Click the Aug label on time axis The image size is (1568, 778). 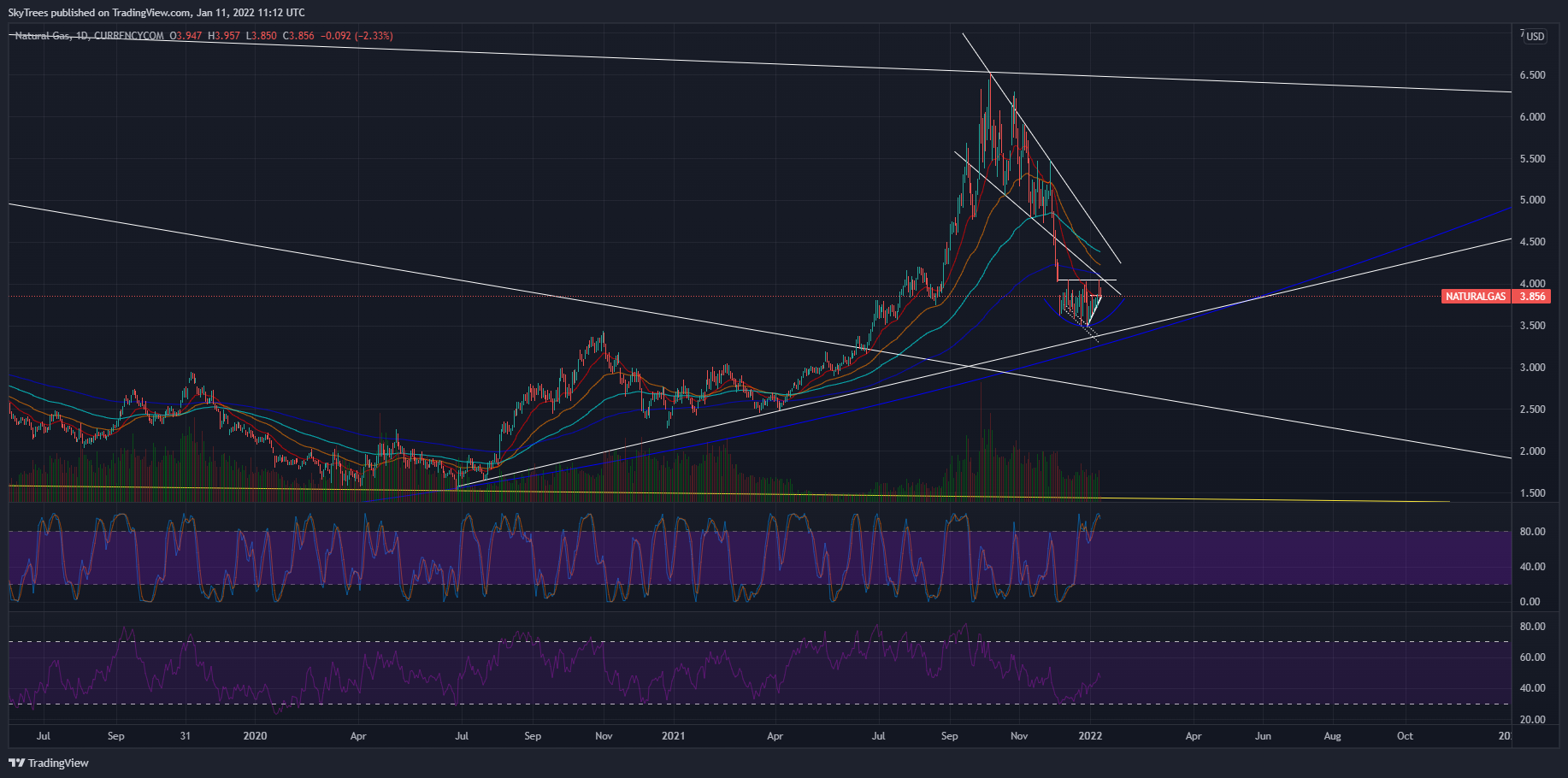[1332, 736]
